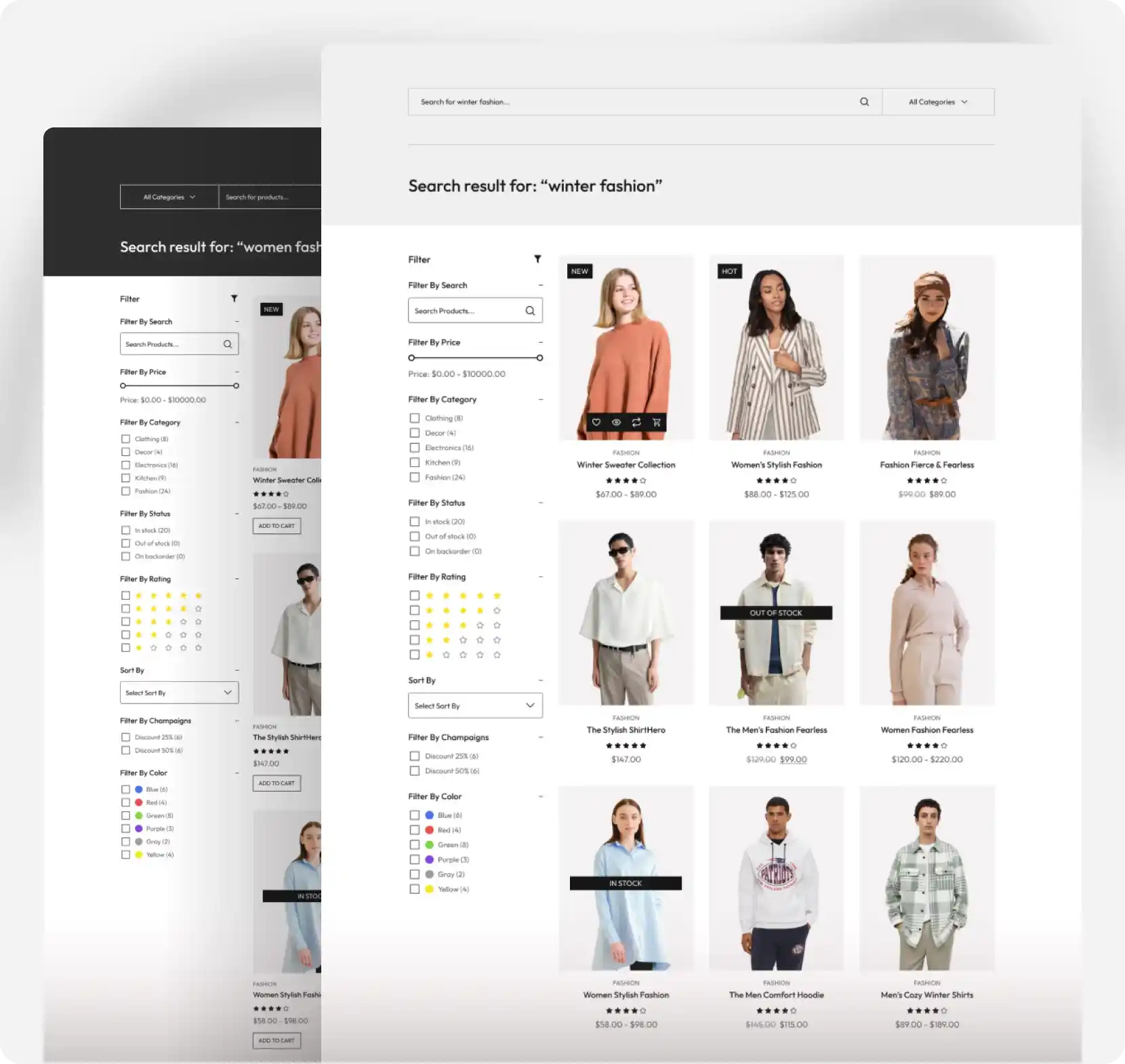The height and width of the screenshot is (1064, 1125).
Task: Enable the In stock (20) status filter
Action: 414,521
